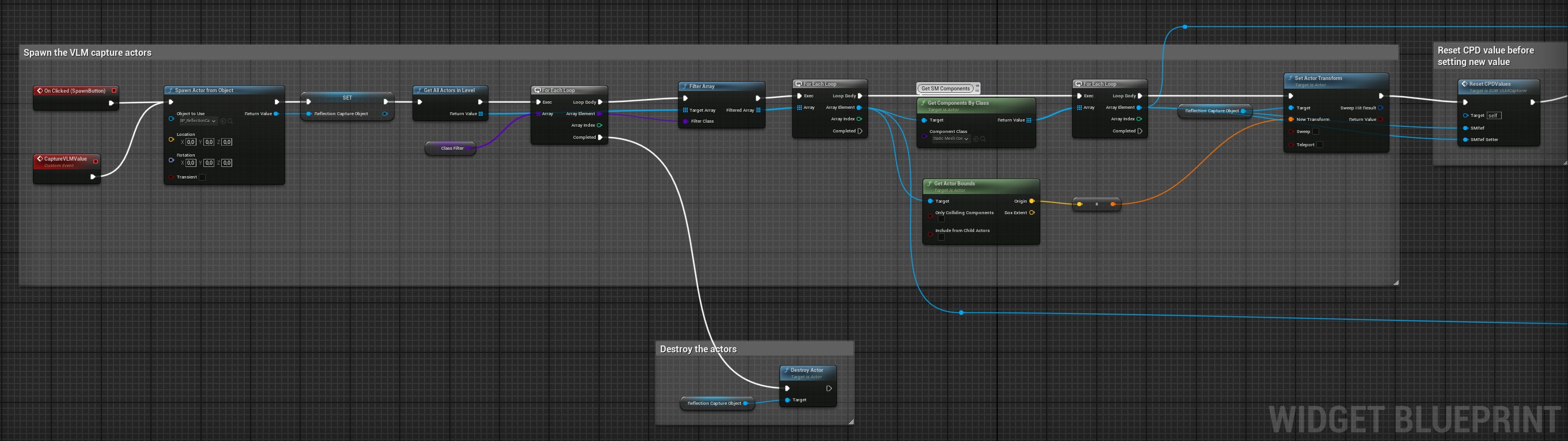1568x441 pixels.
Task: Click Destroy Actor exec output pin
Action: pyautogui.click(x=829, y=388)
